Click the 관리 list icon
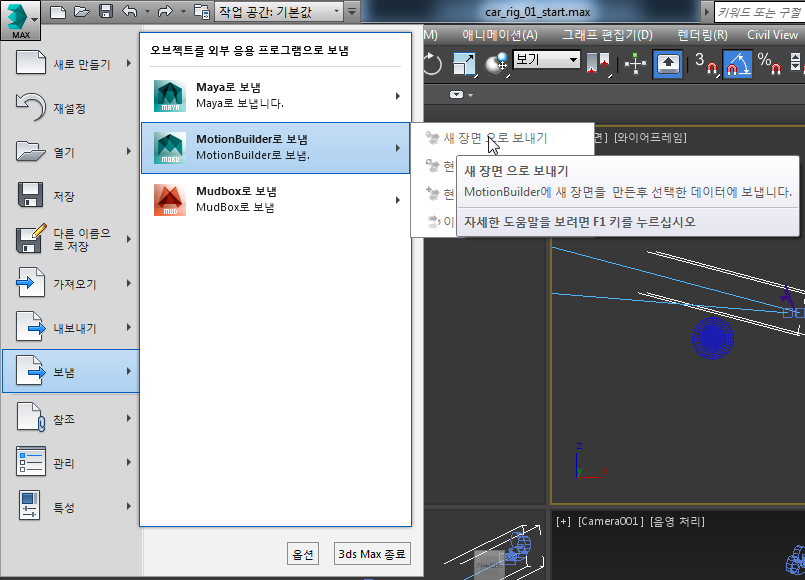The width and height of the screenshot is (805, 580). click(31, 461)
